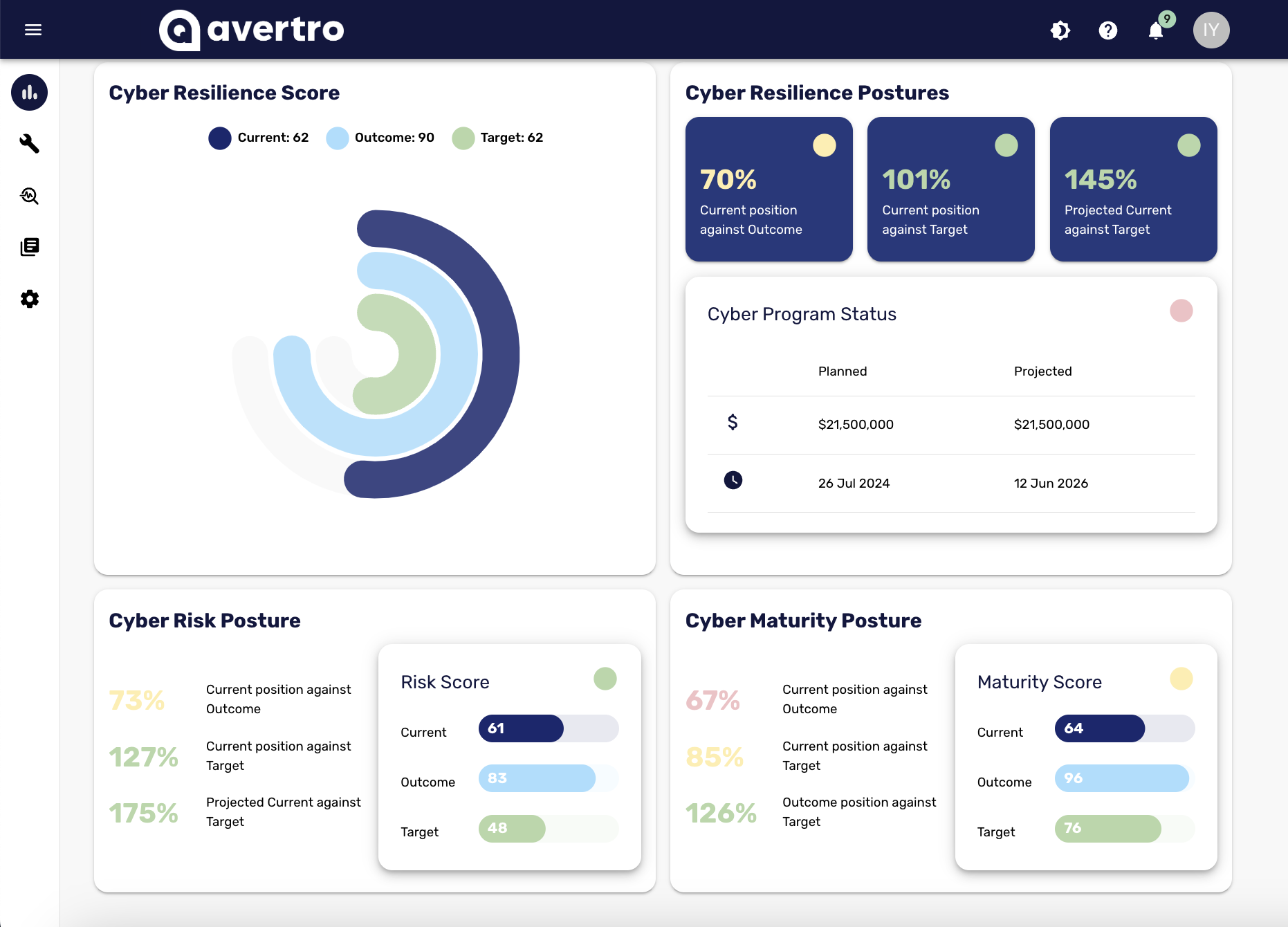Image resolution: width=1288 pixels, height=927 pixels.
Task: Click the 70% Current against Outcome card
Action: pyautogui.click(x=769, y=189)
